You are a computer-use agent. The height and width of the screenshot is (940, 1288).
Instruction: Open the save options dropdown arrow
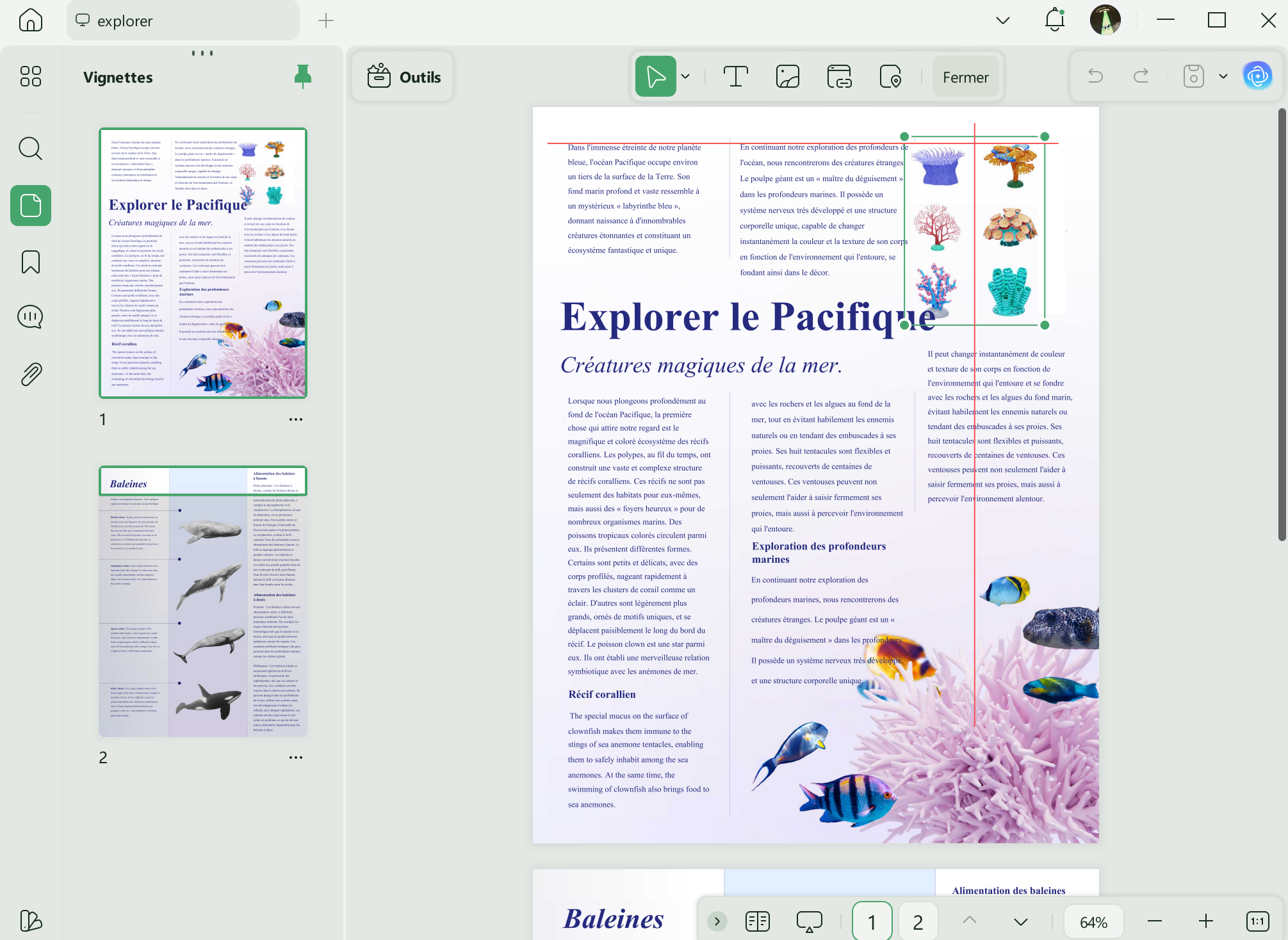[1223, 77]
